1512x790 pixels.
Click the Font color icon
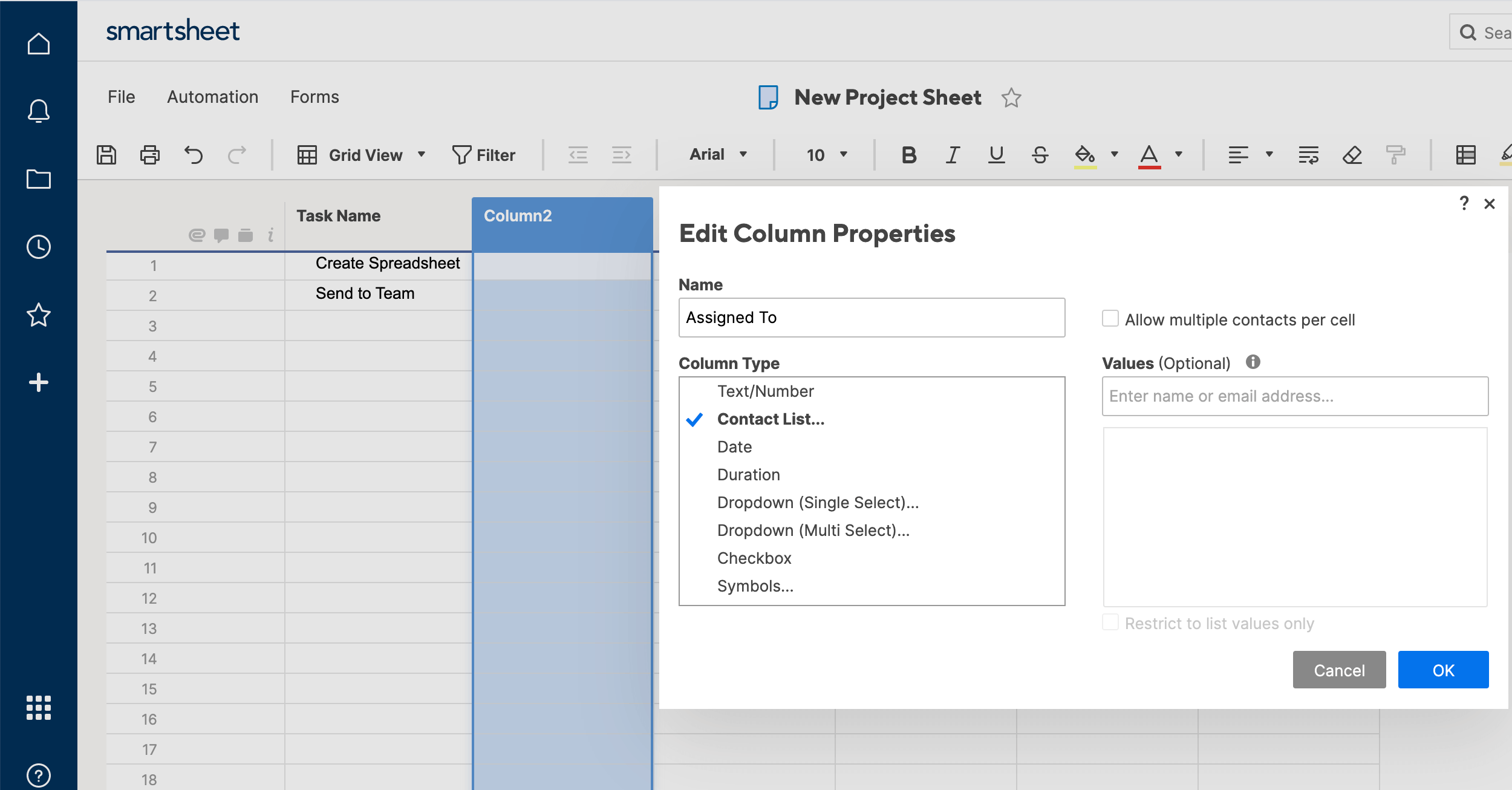(1149, 155)
